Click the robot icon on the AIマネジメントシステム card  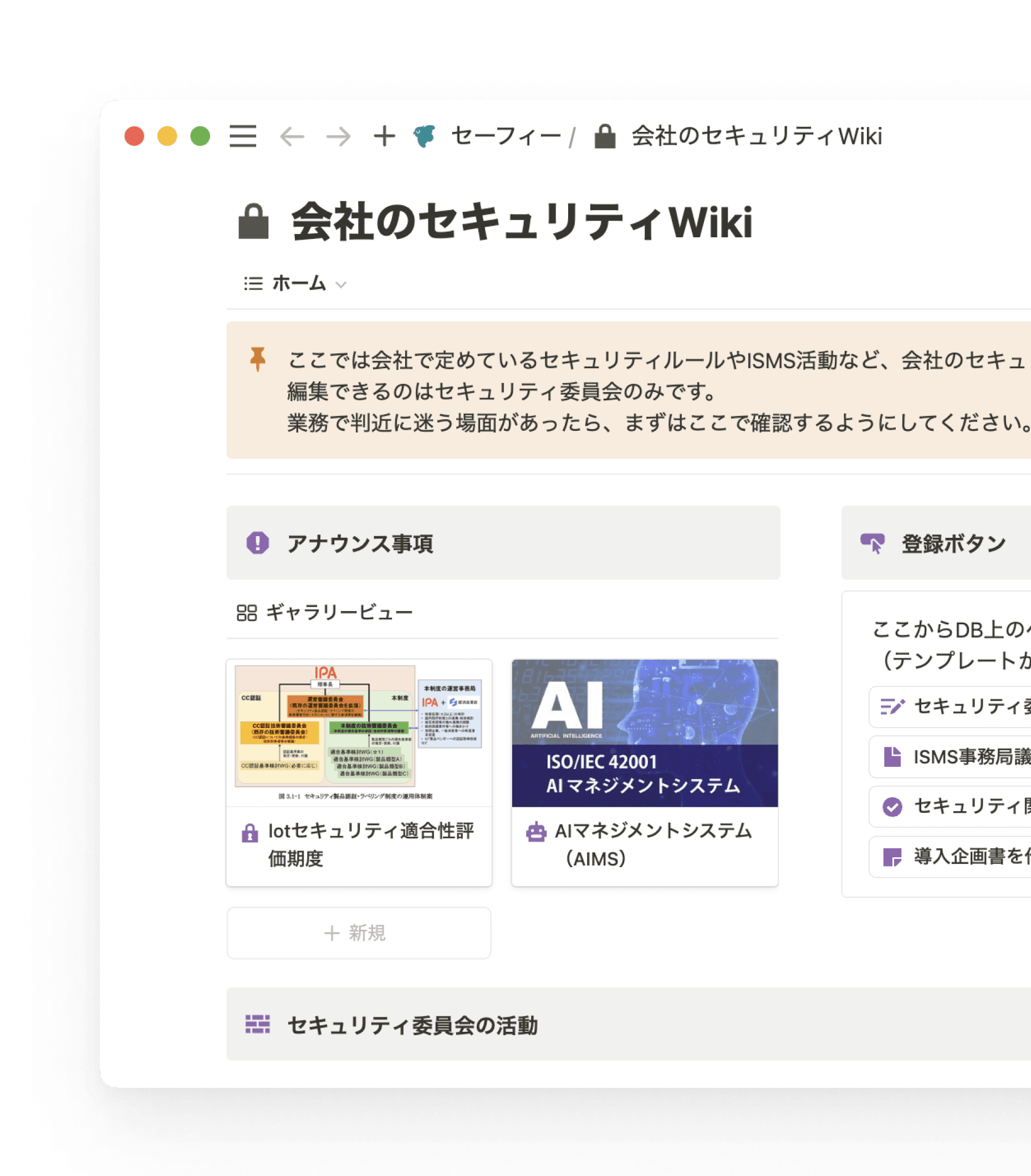coord(537,832)
